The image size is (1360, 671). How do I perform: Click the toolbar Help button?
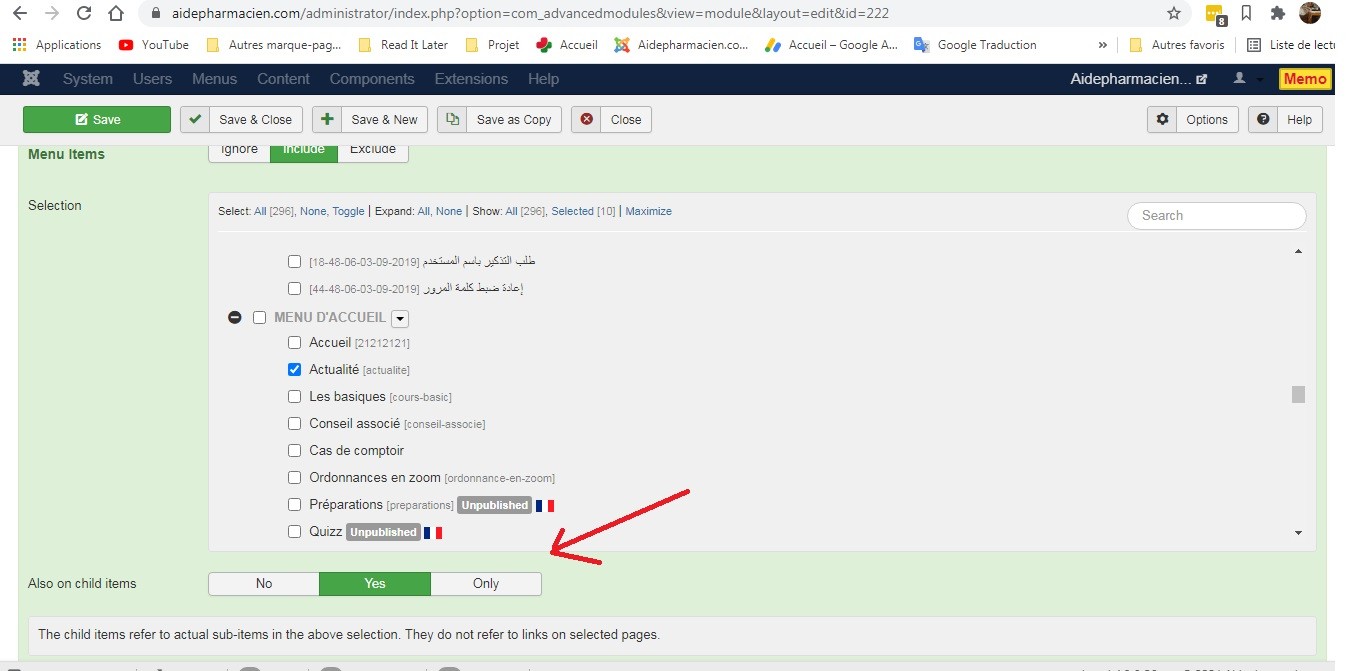tap(1285, 119)
